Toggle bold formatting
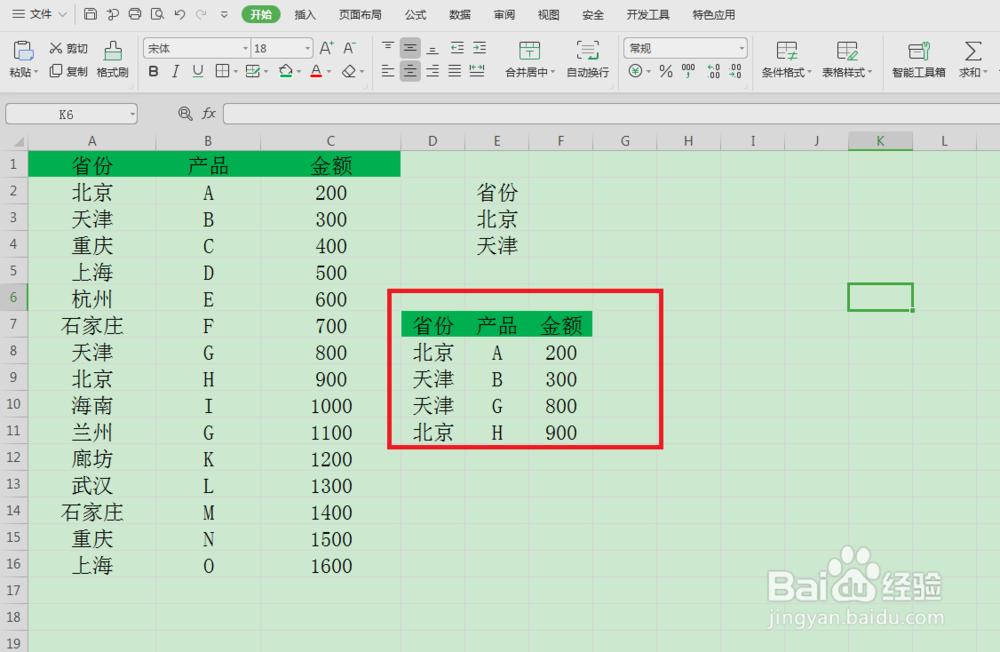Screen dimensions: 1000x652 [x=153, y=71]
